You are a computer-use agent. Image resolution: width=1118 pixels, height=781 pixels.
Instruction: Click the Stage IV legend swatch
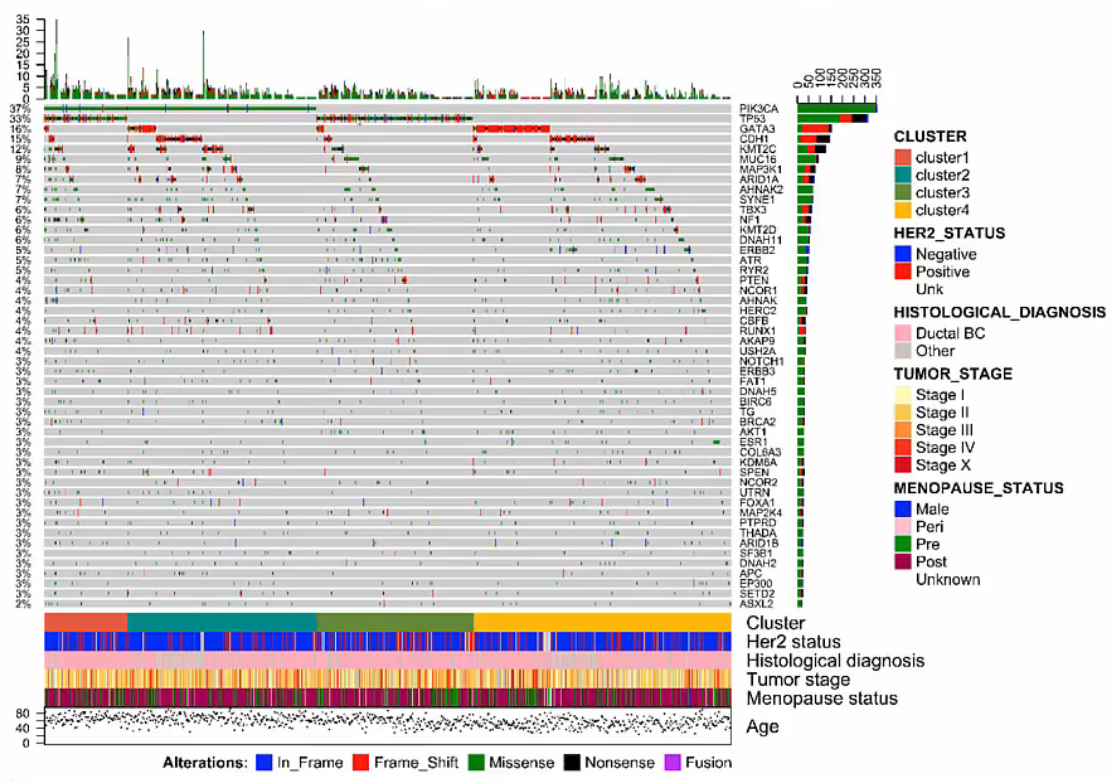(902, 447)
